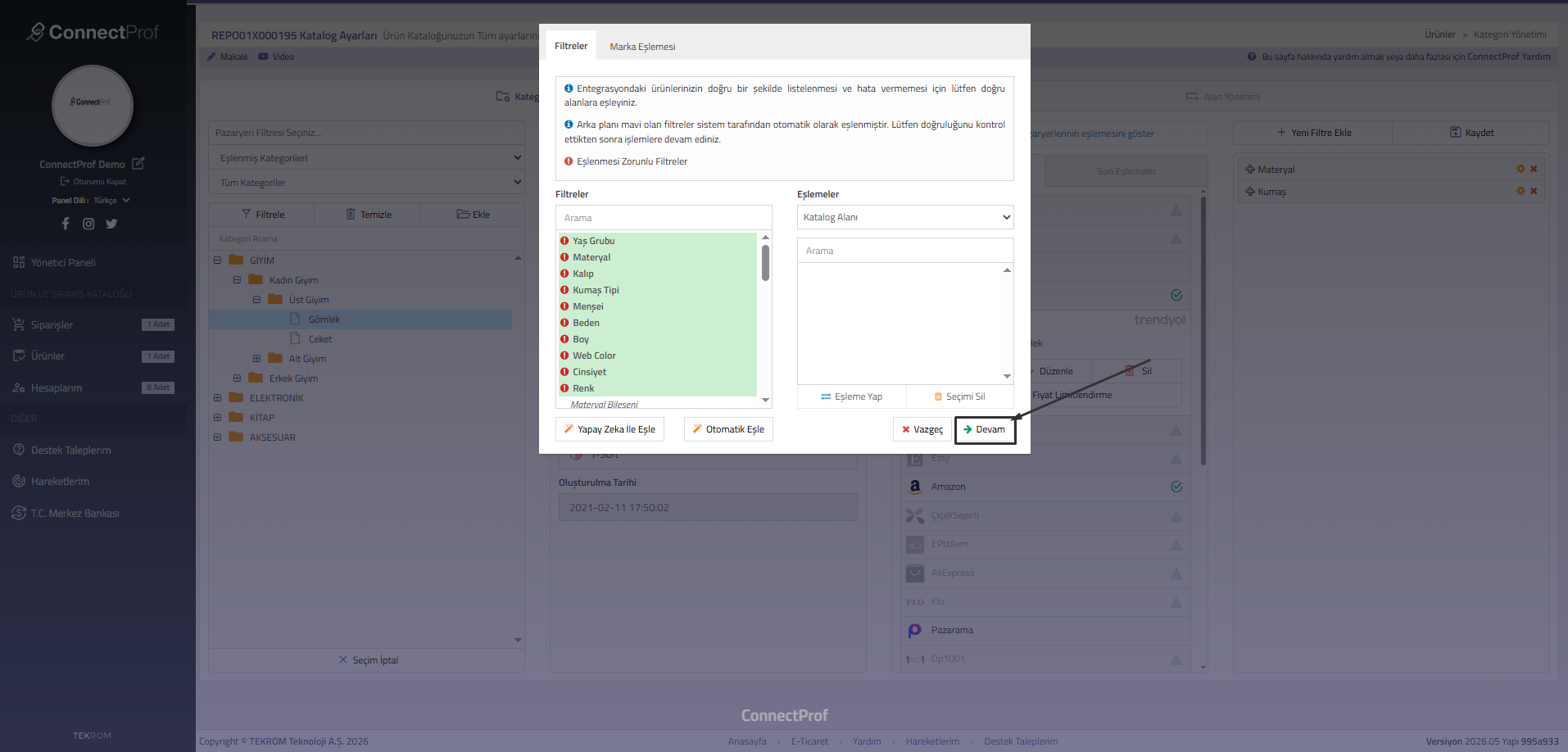Image resolution: width=1568 pixels, height=752 pixels.
Task: Switch to the Marka Eşlemesi tab
Action: [x=642, y=47]
